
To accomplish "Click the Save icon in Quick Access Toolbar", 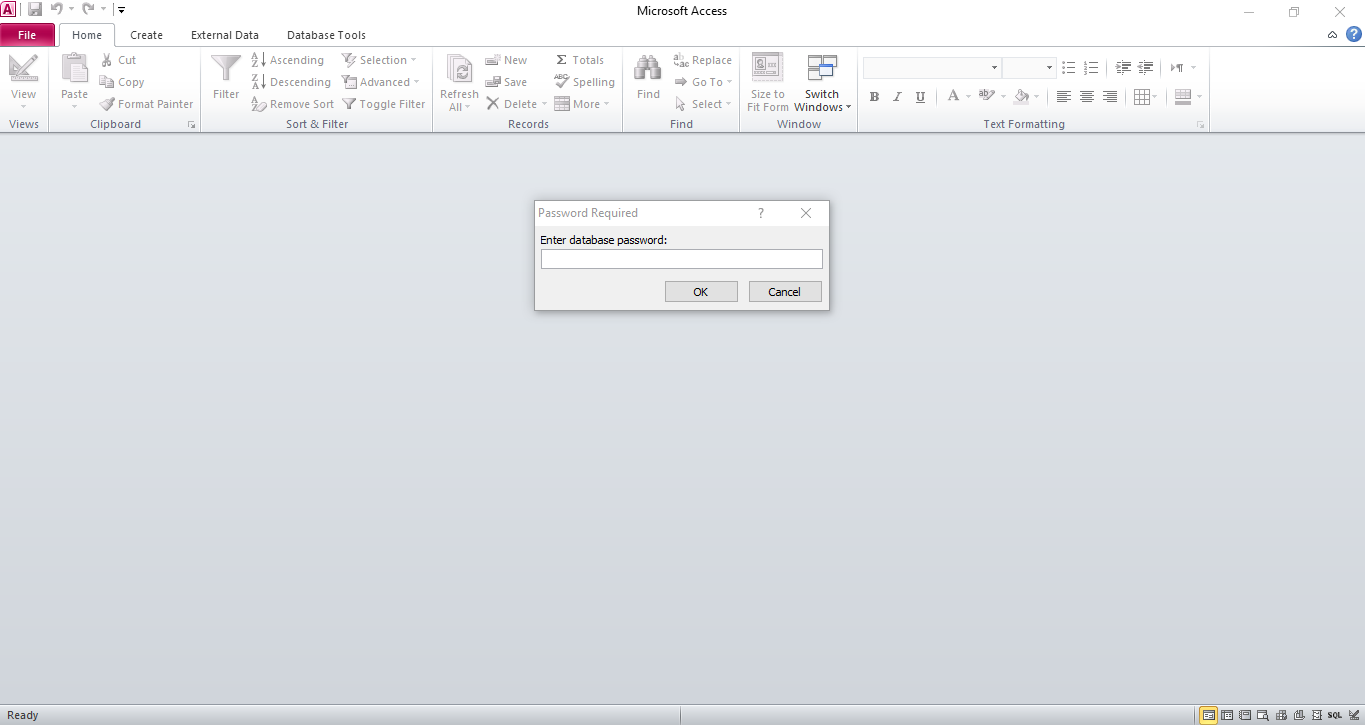I will click(x=35, y=10).
